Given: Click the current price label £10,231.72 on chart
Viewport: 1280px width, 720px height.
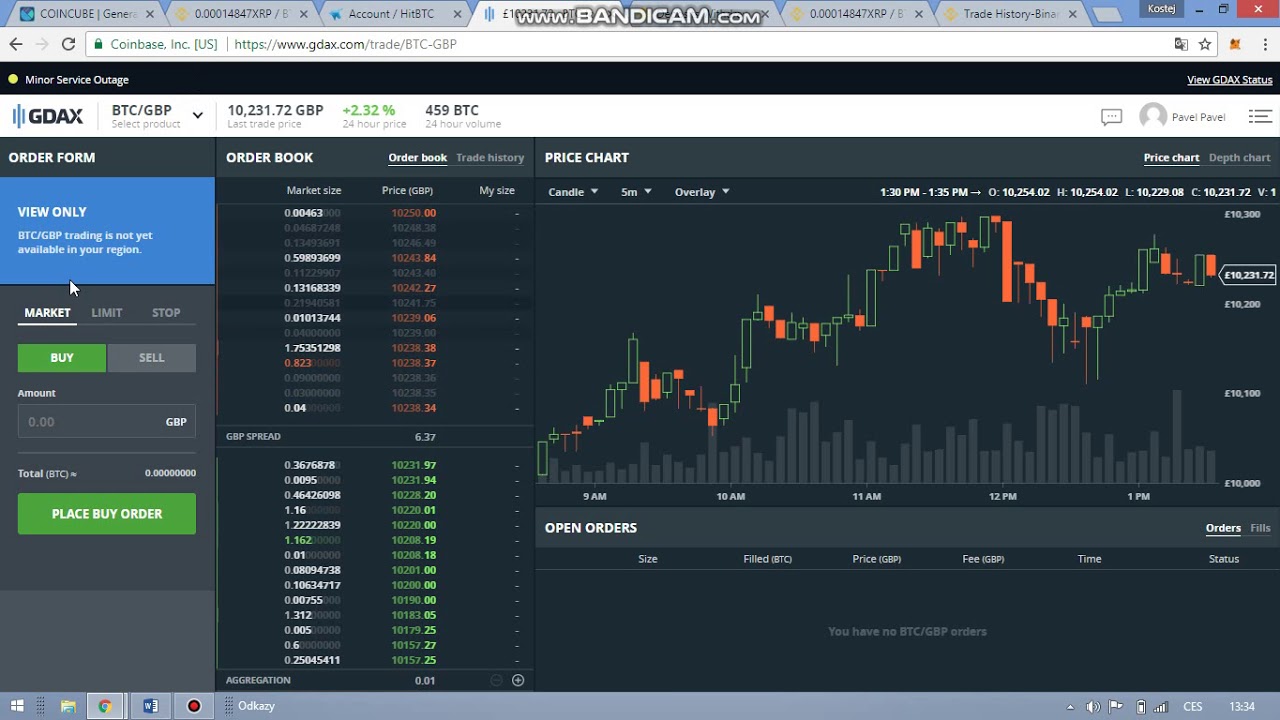Looking at the screenshot, I should point(1248,275).
